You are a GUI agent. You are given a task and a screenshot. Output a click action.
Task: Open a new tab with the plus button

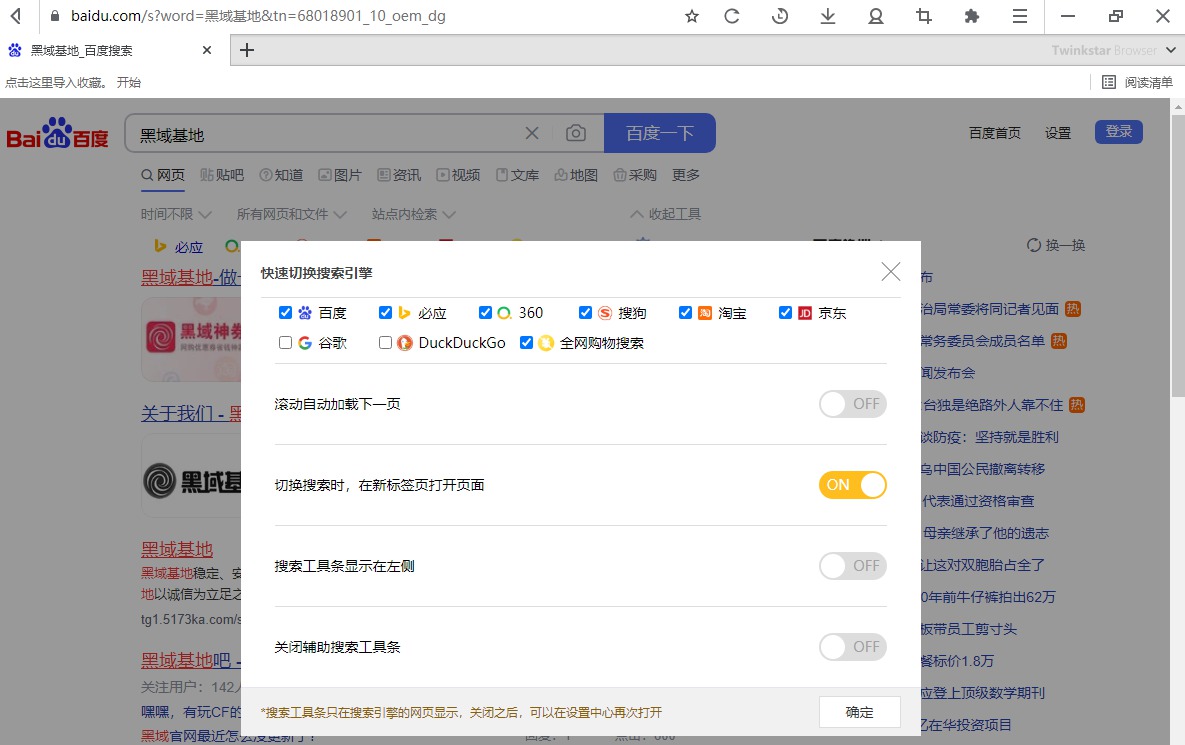246,50
